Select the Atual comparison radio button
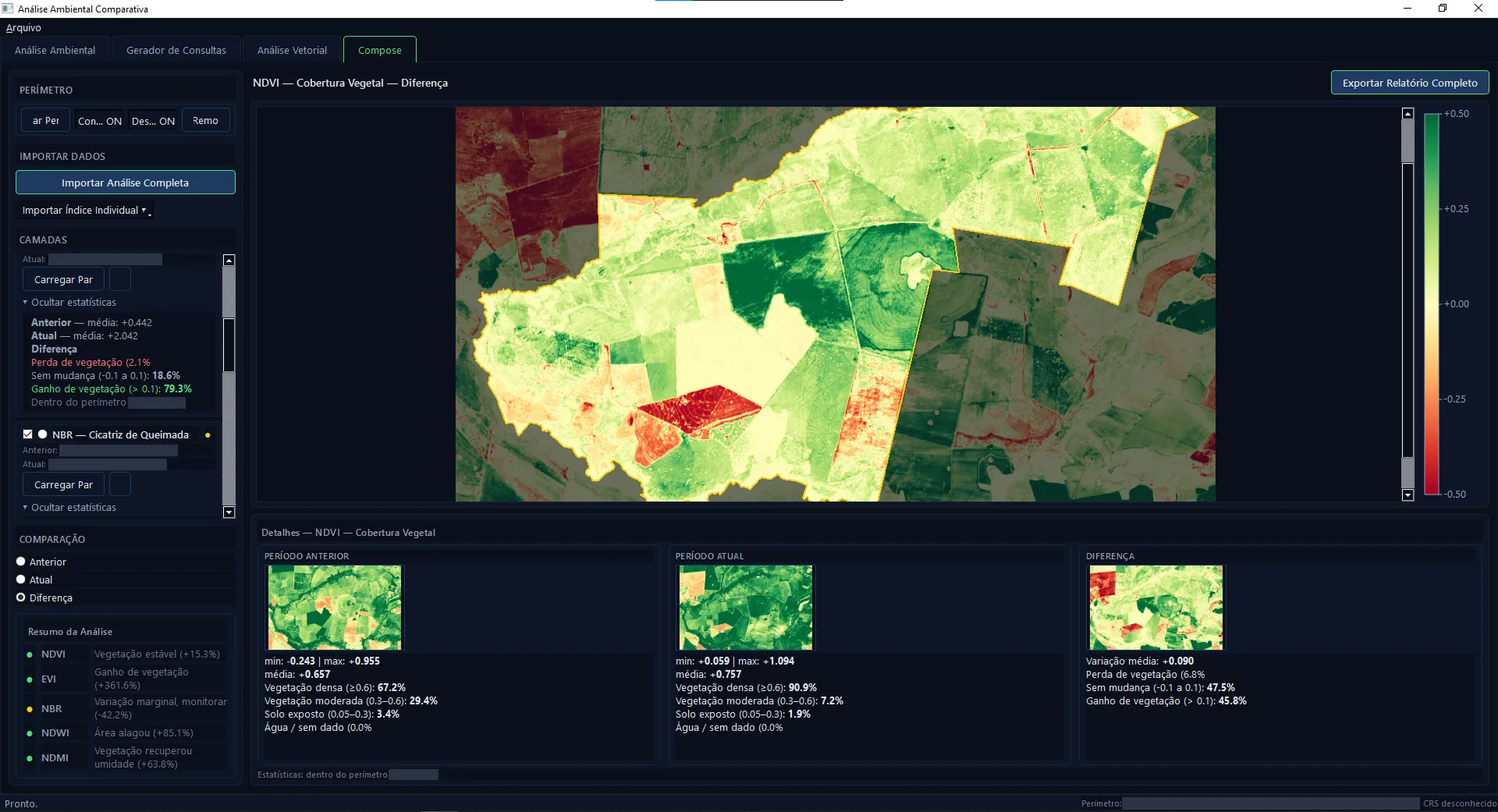Screen dimensions: 1498x812 [x=21, y=580]
